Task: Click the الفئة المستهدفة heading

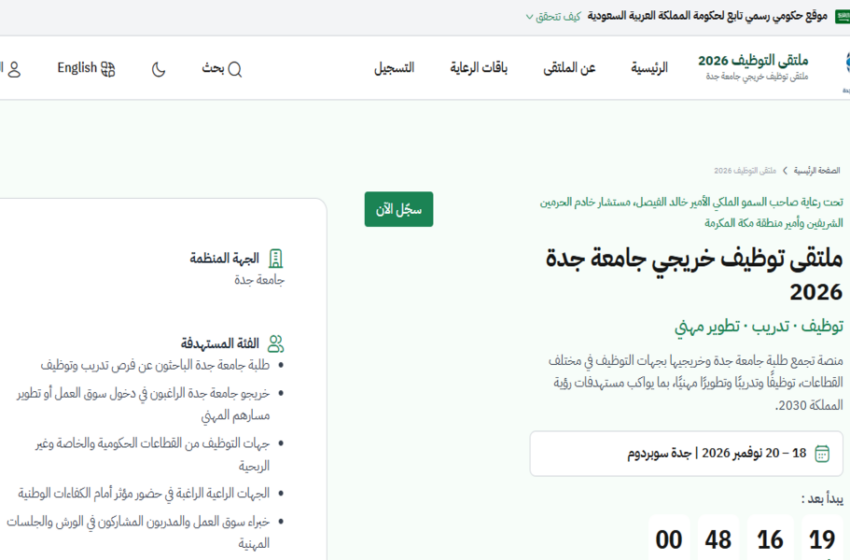Action: [x=220, y=344]
